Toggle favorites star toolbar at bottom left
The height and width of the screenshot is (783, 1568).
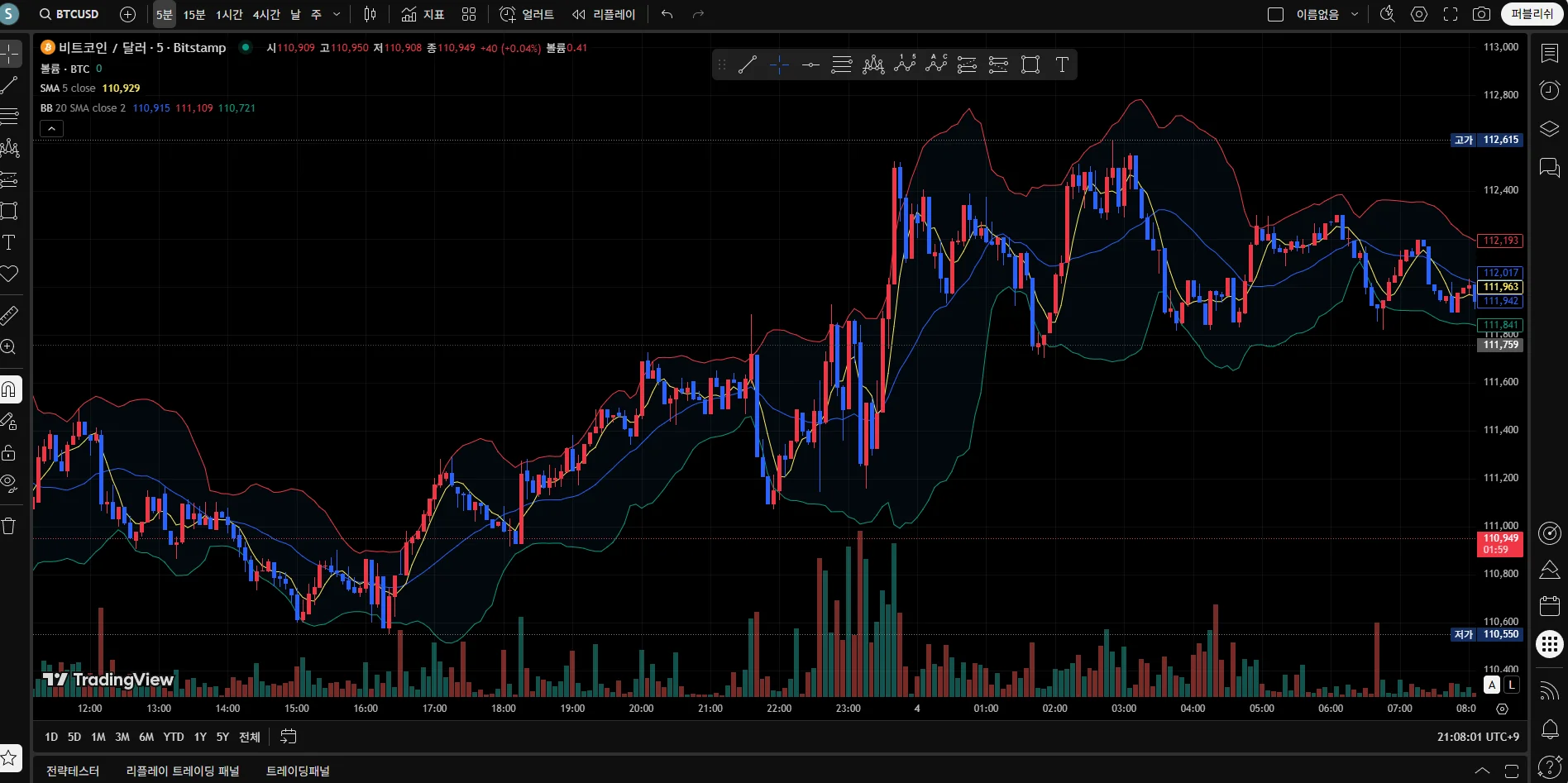pos(10,757)
